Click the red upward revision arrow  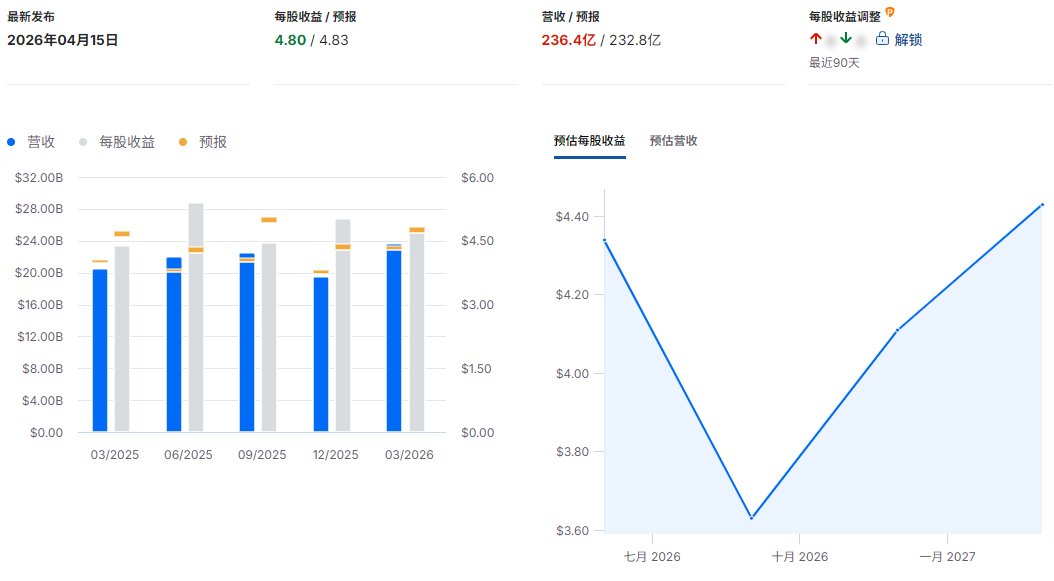[x=815, y=38]
